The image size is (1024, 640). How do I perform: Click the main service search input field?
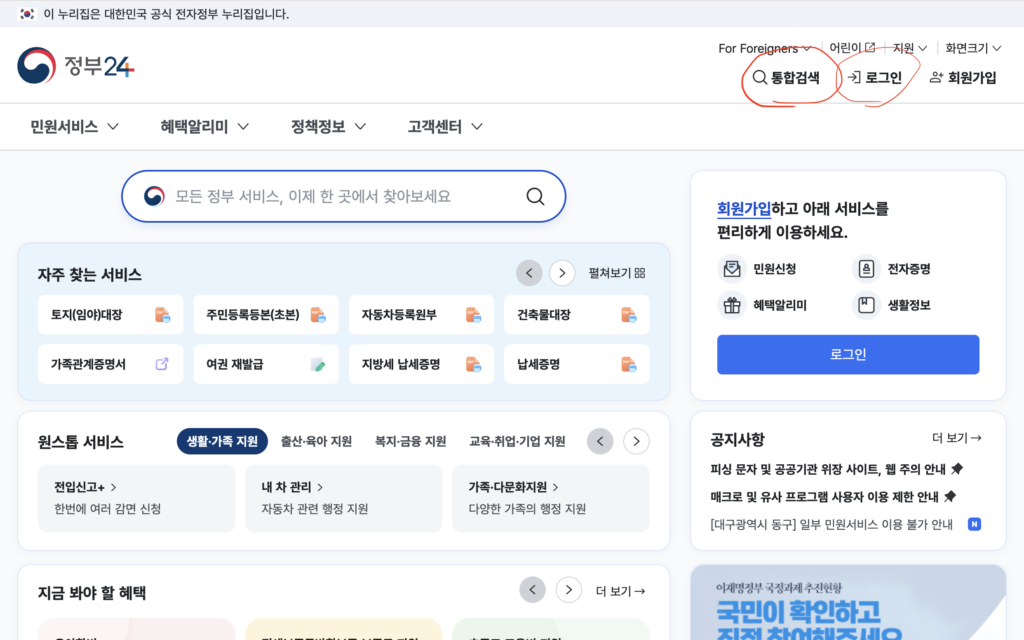340,196
